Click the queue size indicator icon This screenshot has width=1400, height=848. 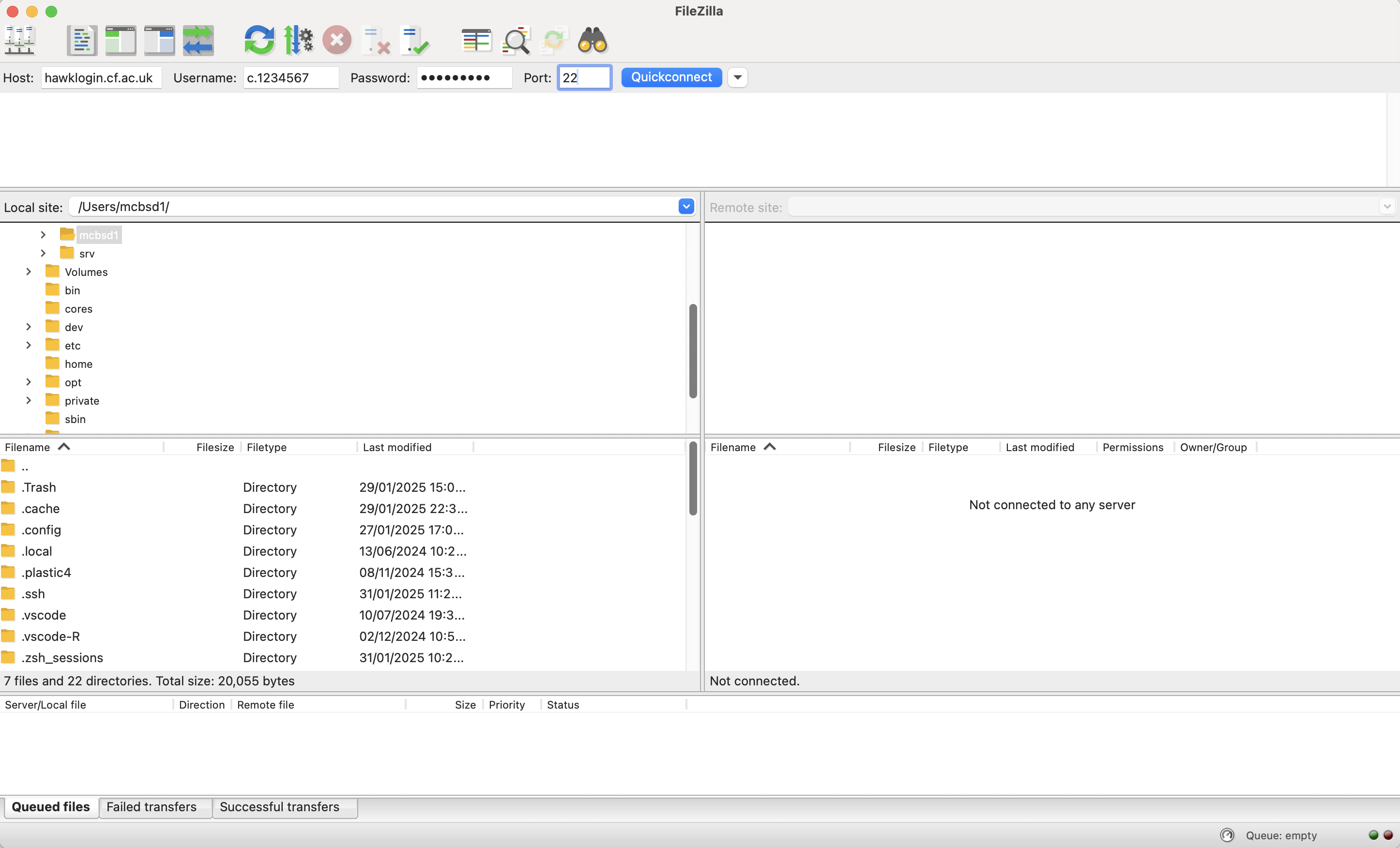pos(1227,835)
